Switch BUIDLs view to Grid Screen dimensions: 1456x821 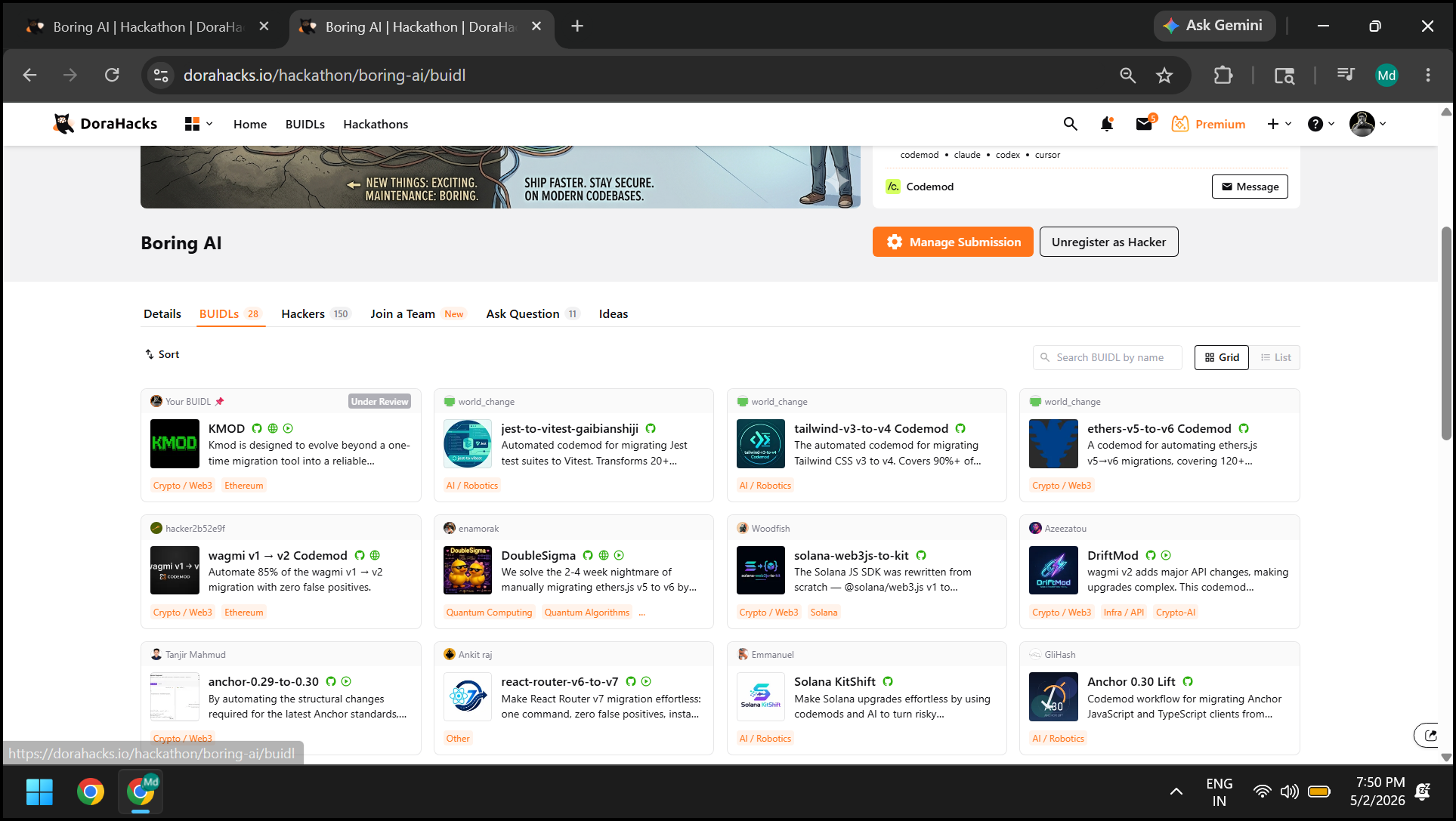pyautogui.click(x=1222, y=357)
